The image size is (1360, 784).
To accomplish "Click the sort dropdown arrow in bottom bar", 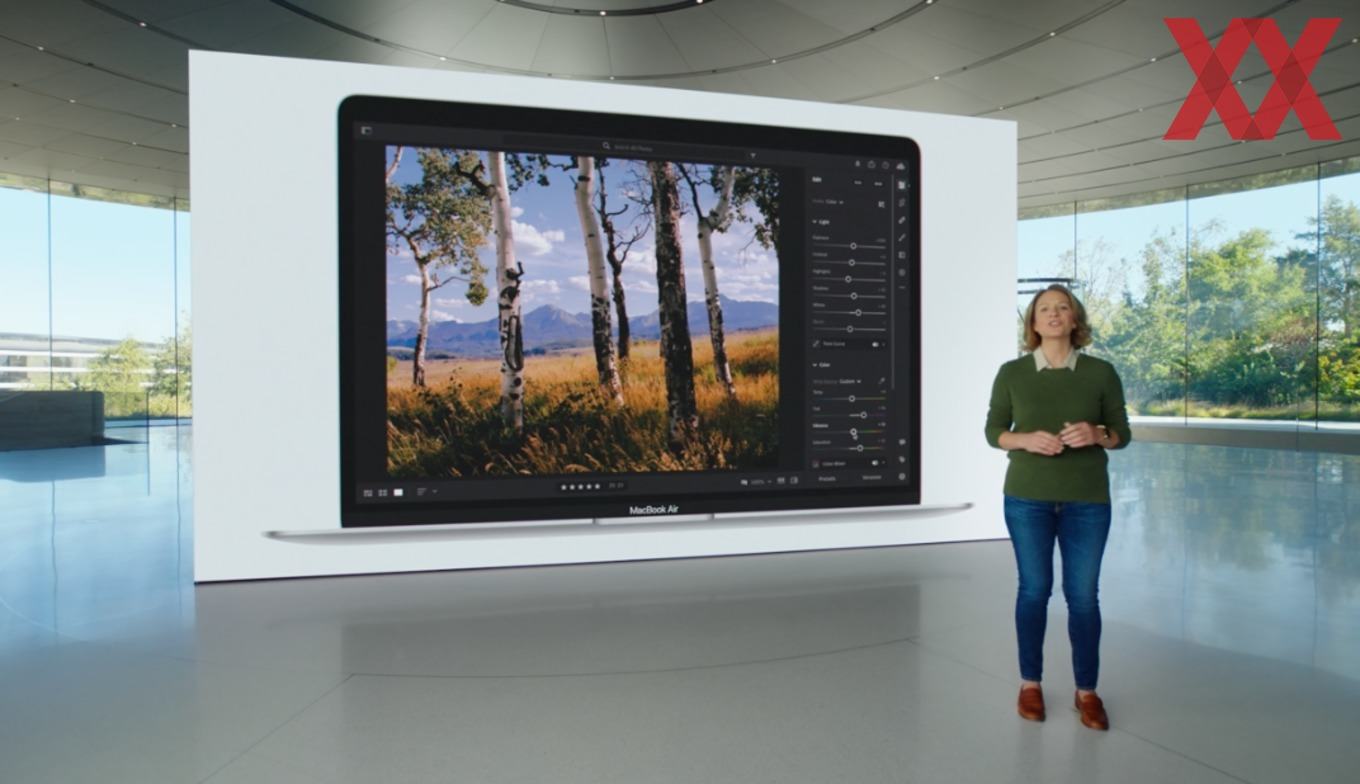I will 435,491.
